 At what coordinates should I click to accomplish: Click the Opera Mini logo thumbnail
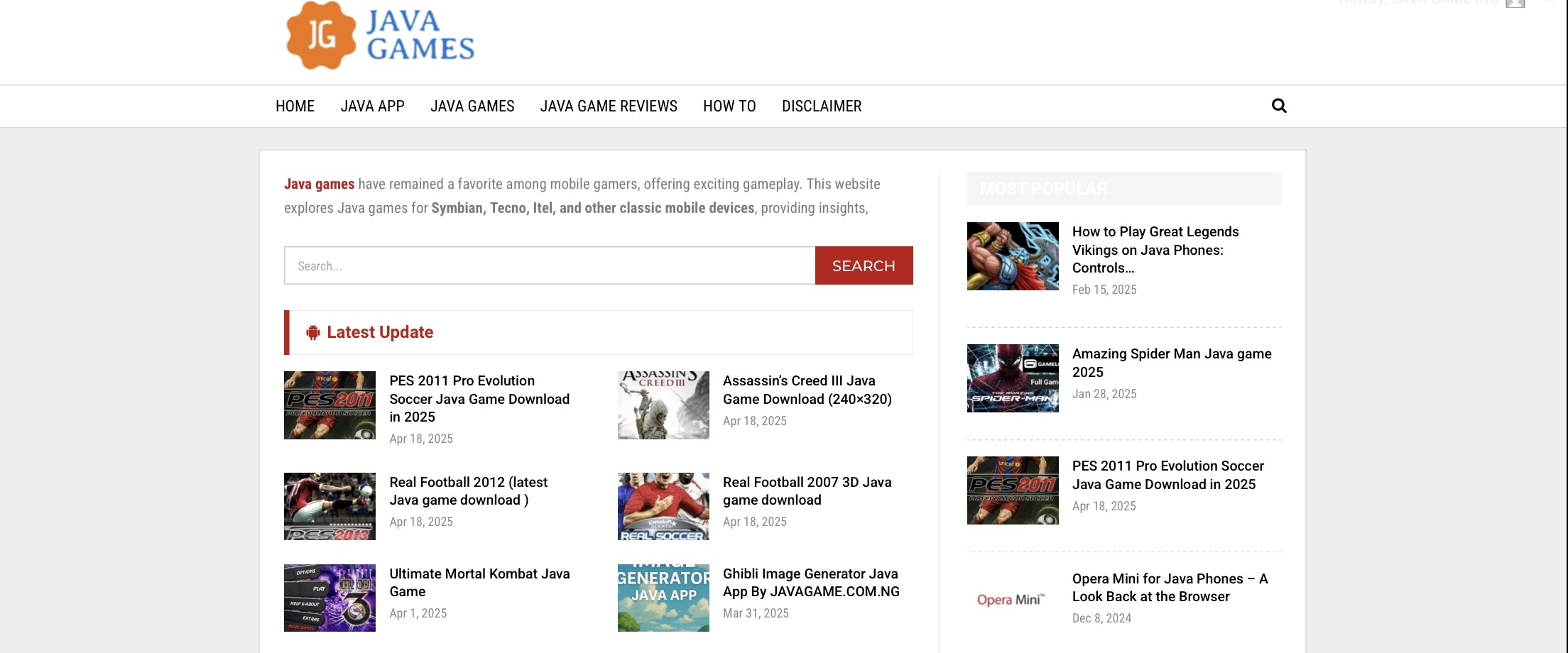pyautogui.click(x=1013, y=600)
